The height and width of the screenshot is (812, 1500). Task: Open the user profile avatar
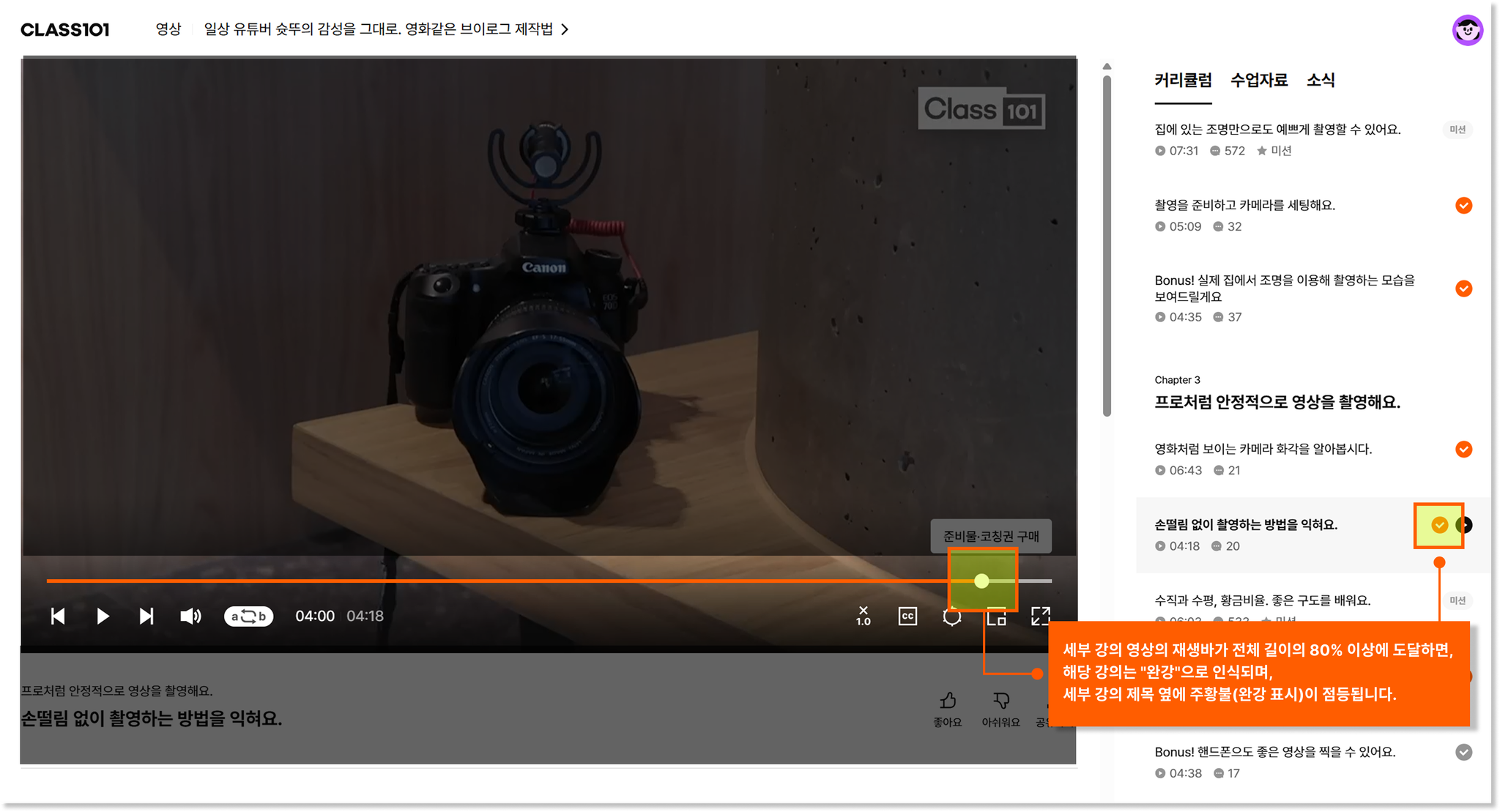click(1467, 30)
